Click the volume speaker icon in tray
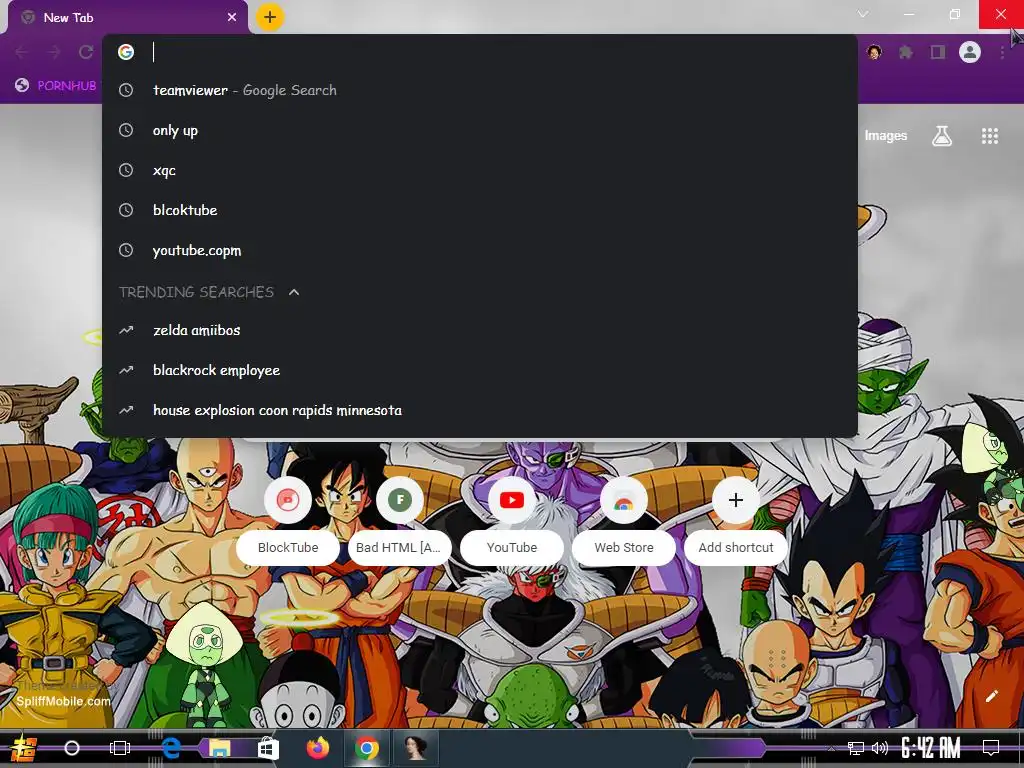 [x=880, y=748]
